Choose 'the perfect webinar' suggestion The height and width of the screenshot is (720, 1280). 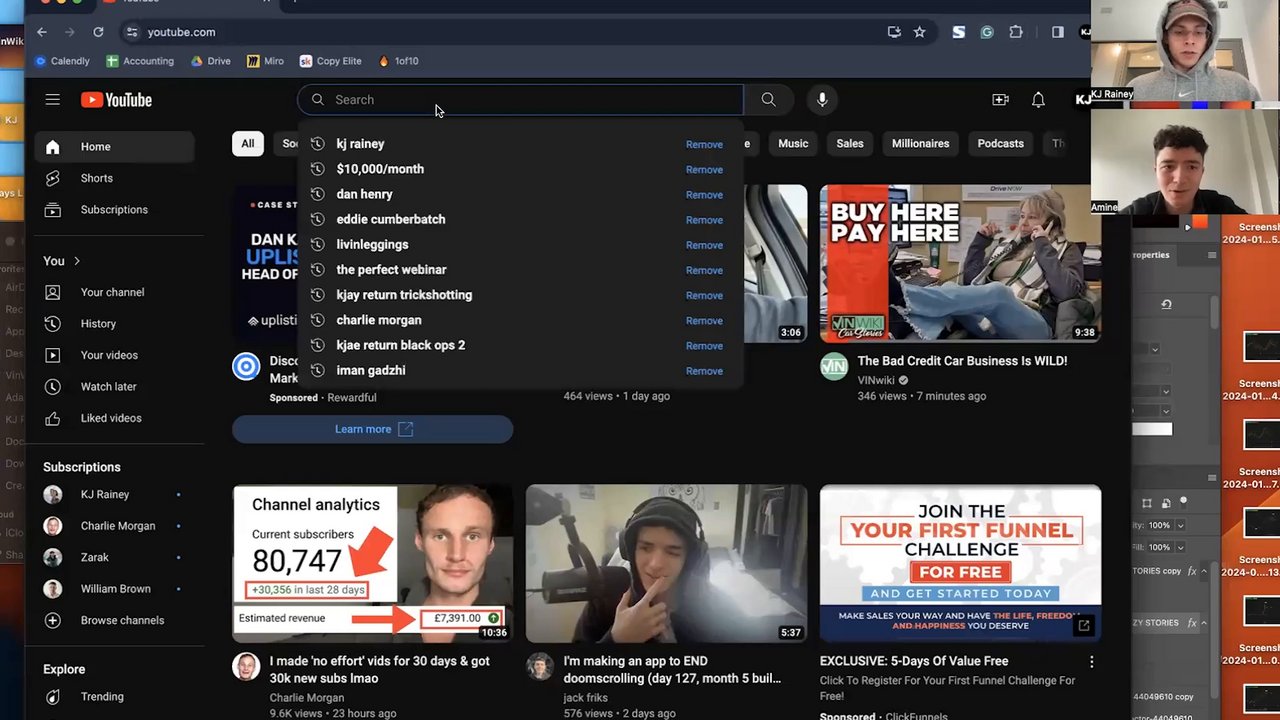click(x=391, y=270)
